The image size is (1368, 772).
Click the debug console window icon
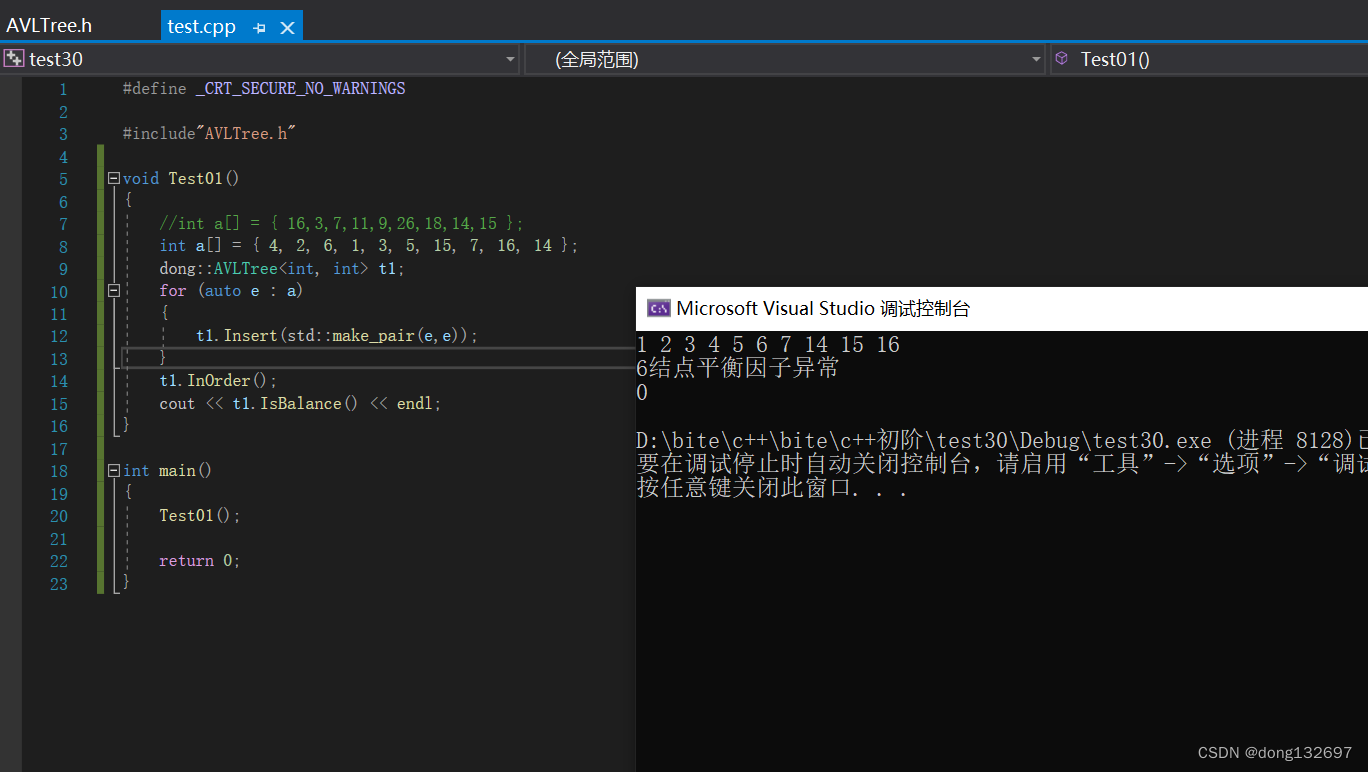(x=658, y=308)
